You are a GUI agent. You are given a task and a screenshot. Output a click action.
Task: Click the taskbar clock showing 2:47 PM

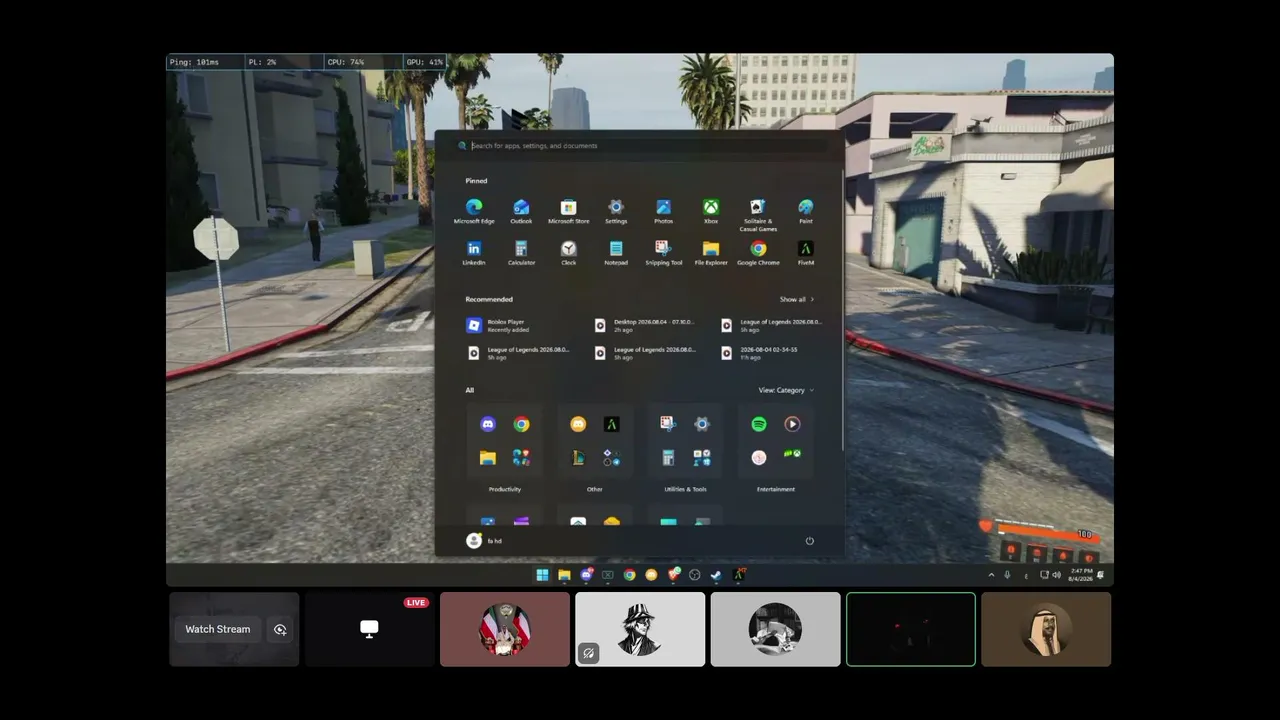click(x=1081, y=575)
